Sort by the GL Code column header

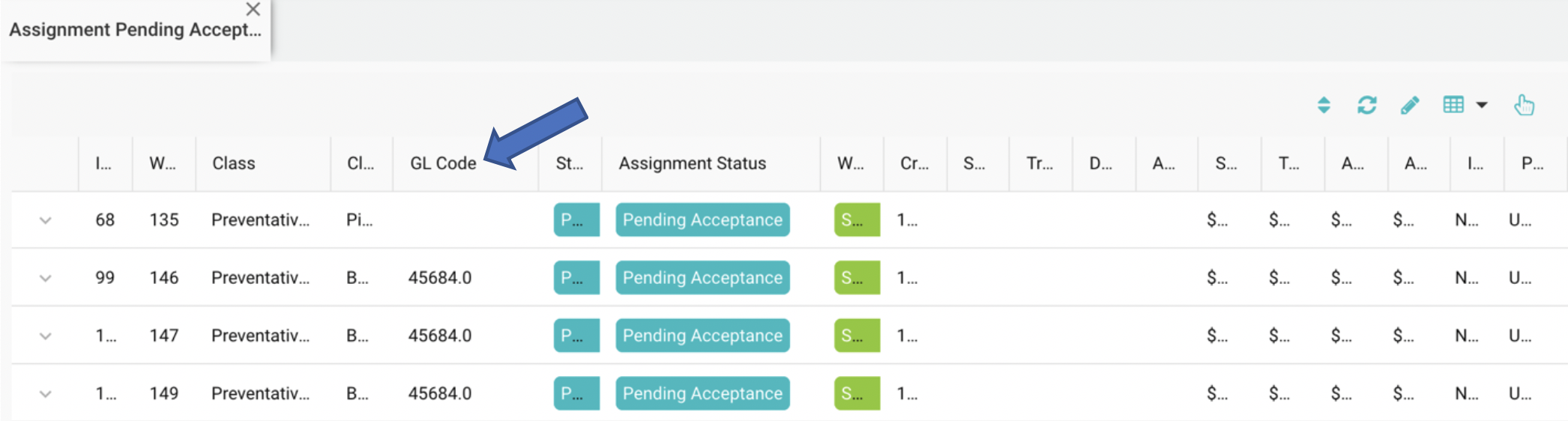443,163
